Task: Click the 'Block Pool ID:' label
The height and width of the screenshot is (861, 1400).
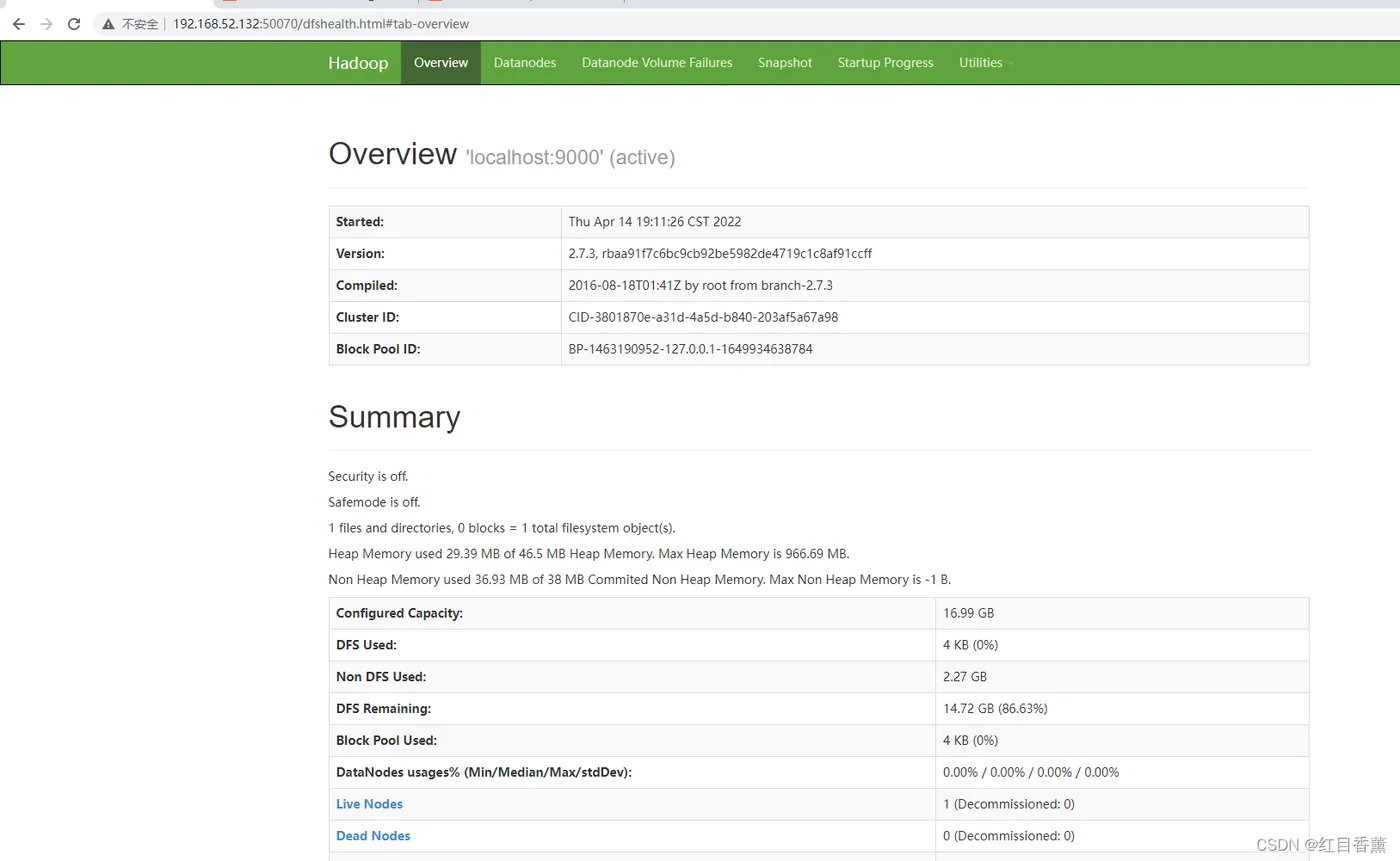Action: tap(379, 350)
